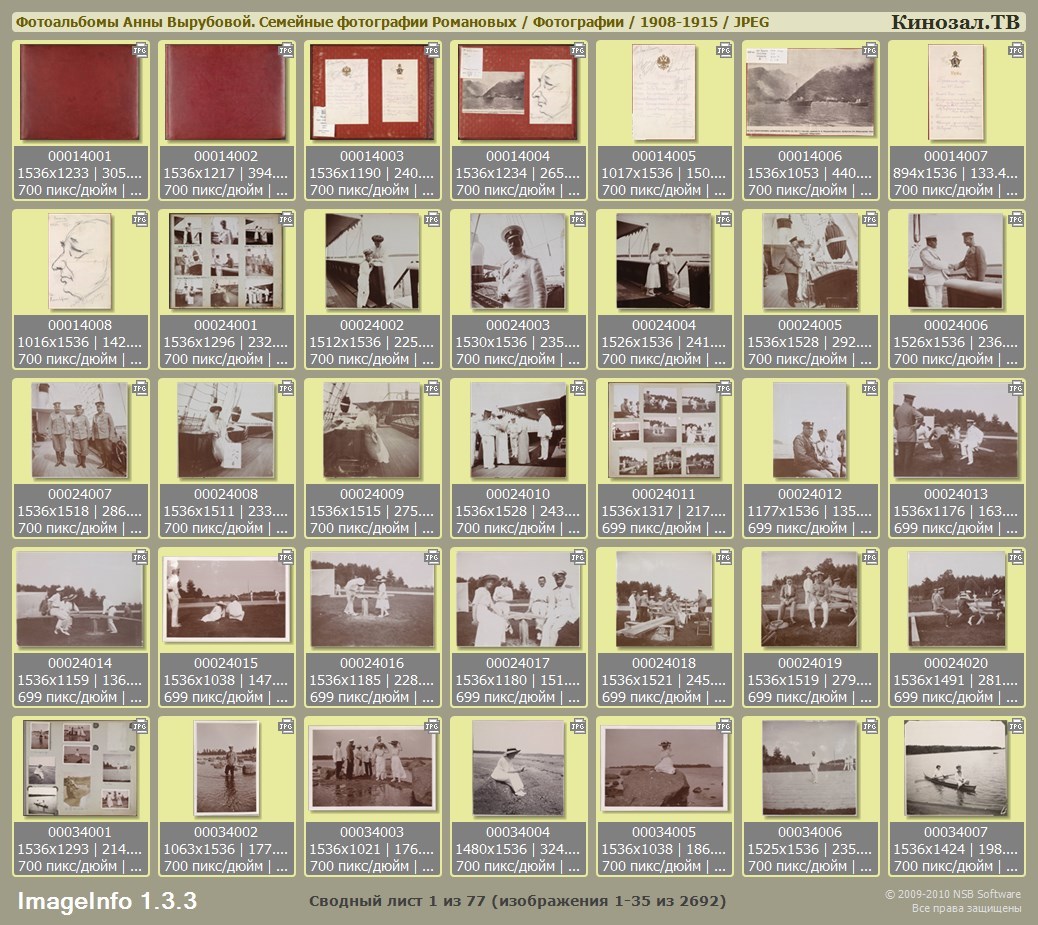This screenshot has height=925, width=1038.
Task: Click the ImageInfo 1.3.3 label
Action: point(107,901)
